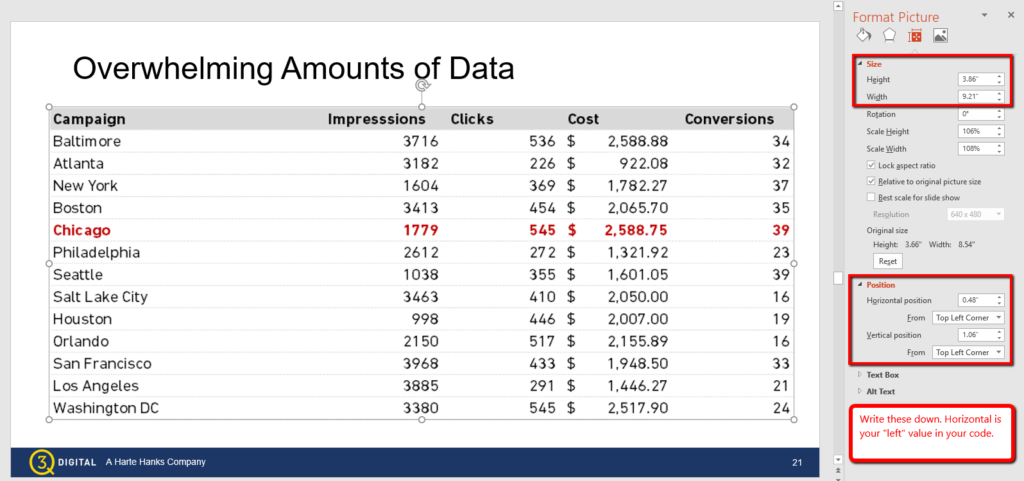Enable Best scale for slide show
The image size is (1024, 481).
pyautogui.click(x=871, y=197)
